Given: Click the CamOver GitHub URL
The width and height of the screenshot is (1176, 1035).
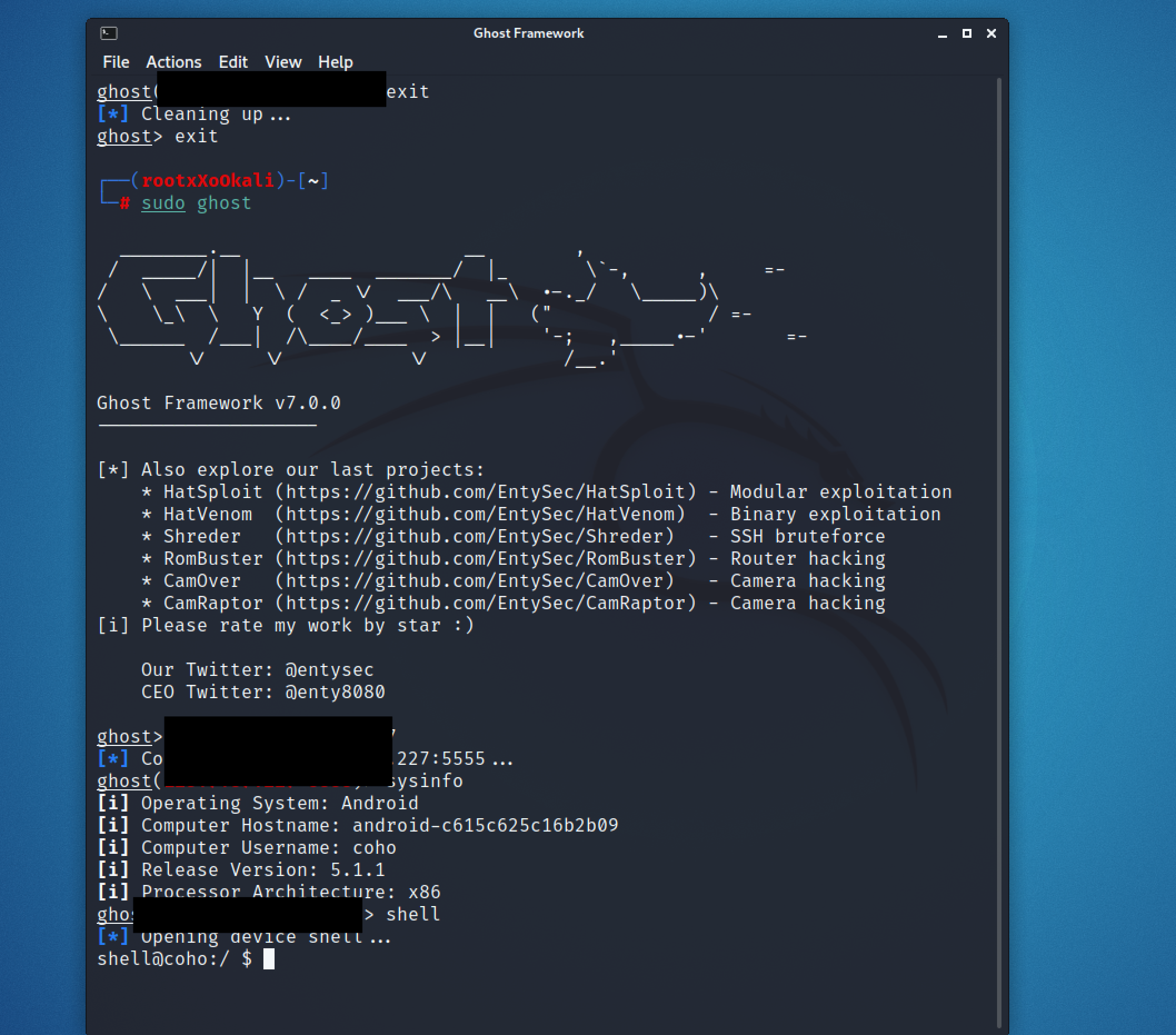Looking at the screenshot, I should (x=474, y=581).
